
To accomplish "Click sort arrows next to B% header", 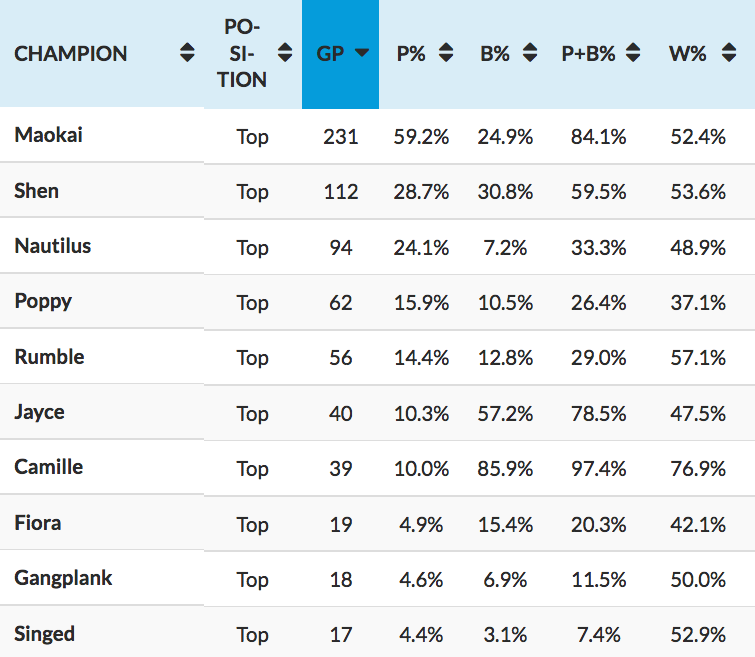I will pos(529,54).
